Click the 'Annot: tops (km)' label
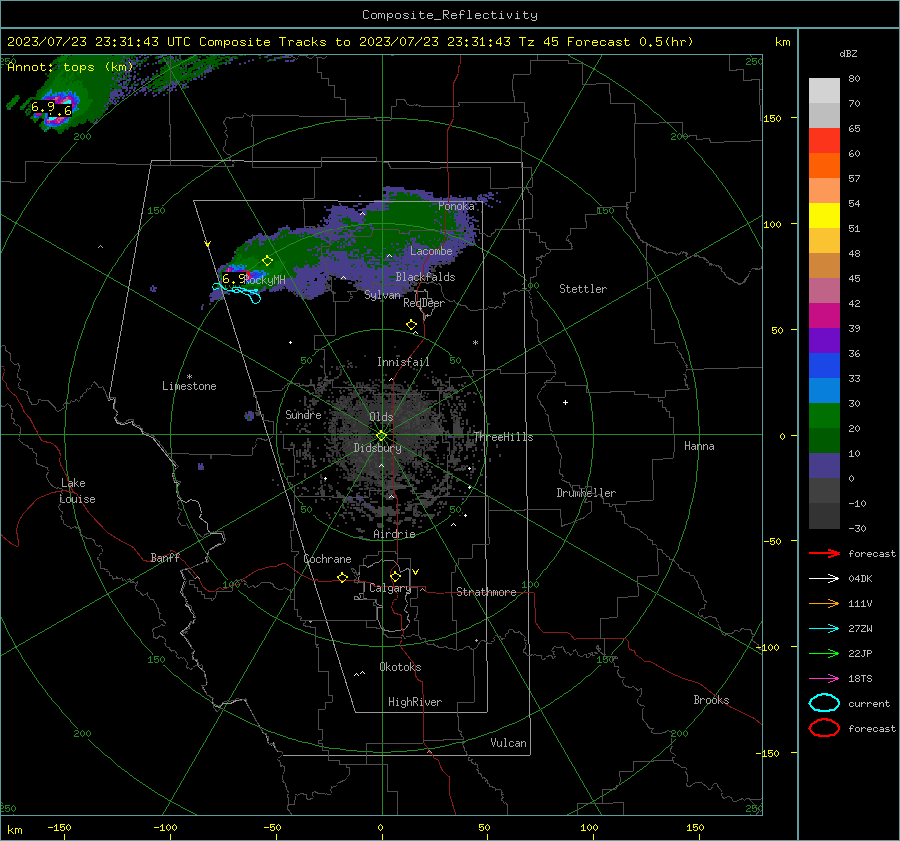Viewport: 900px width, 841px height. coord(70,67)
